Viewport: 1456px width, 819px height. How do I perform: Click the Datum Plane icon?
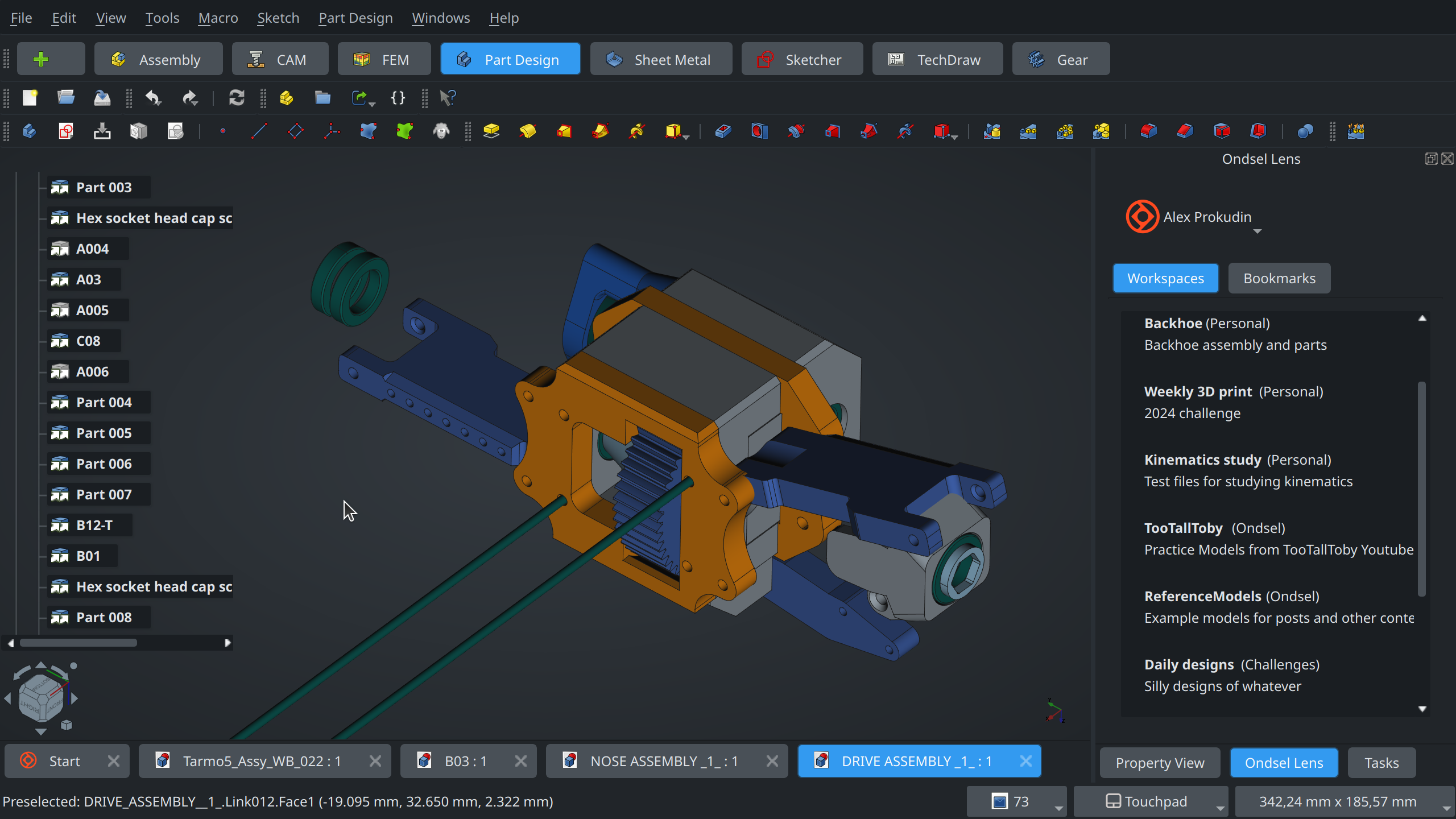pyautogui.click(x=296, y=131)
